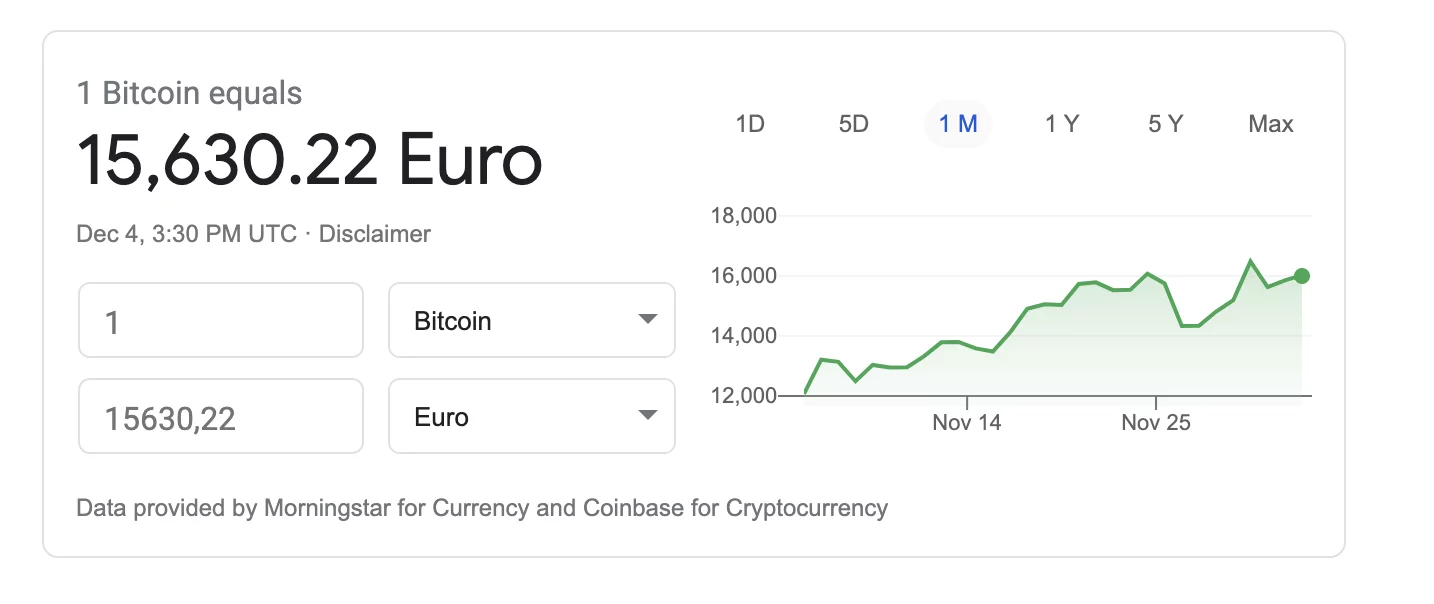
Task: Open the Disclaimer link
Action: (x=375, y=234)
